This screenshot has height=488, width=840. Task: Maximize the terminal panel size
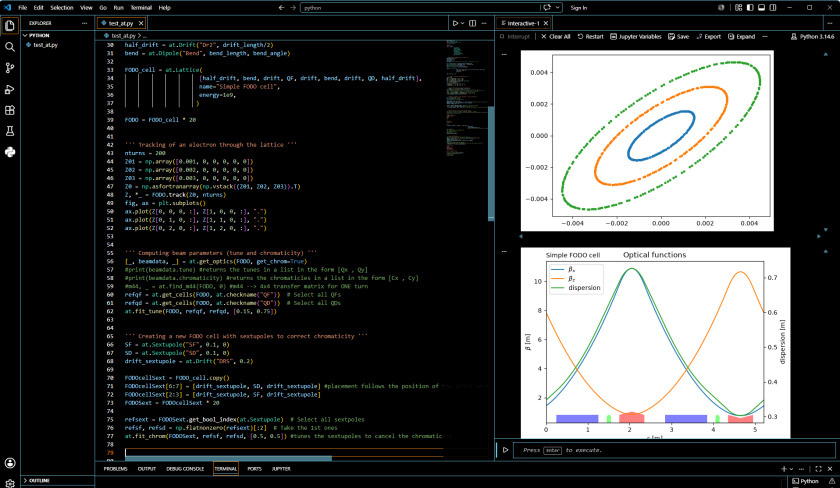[x=819, y=469]
